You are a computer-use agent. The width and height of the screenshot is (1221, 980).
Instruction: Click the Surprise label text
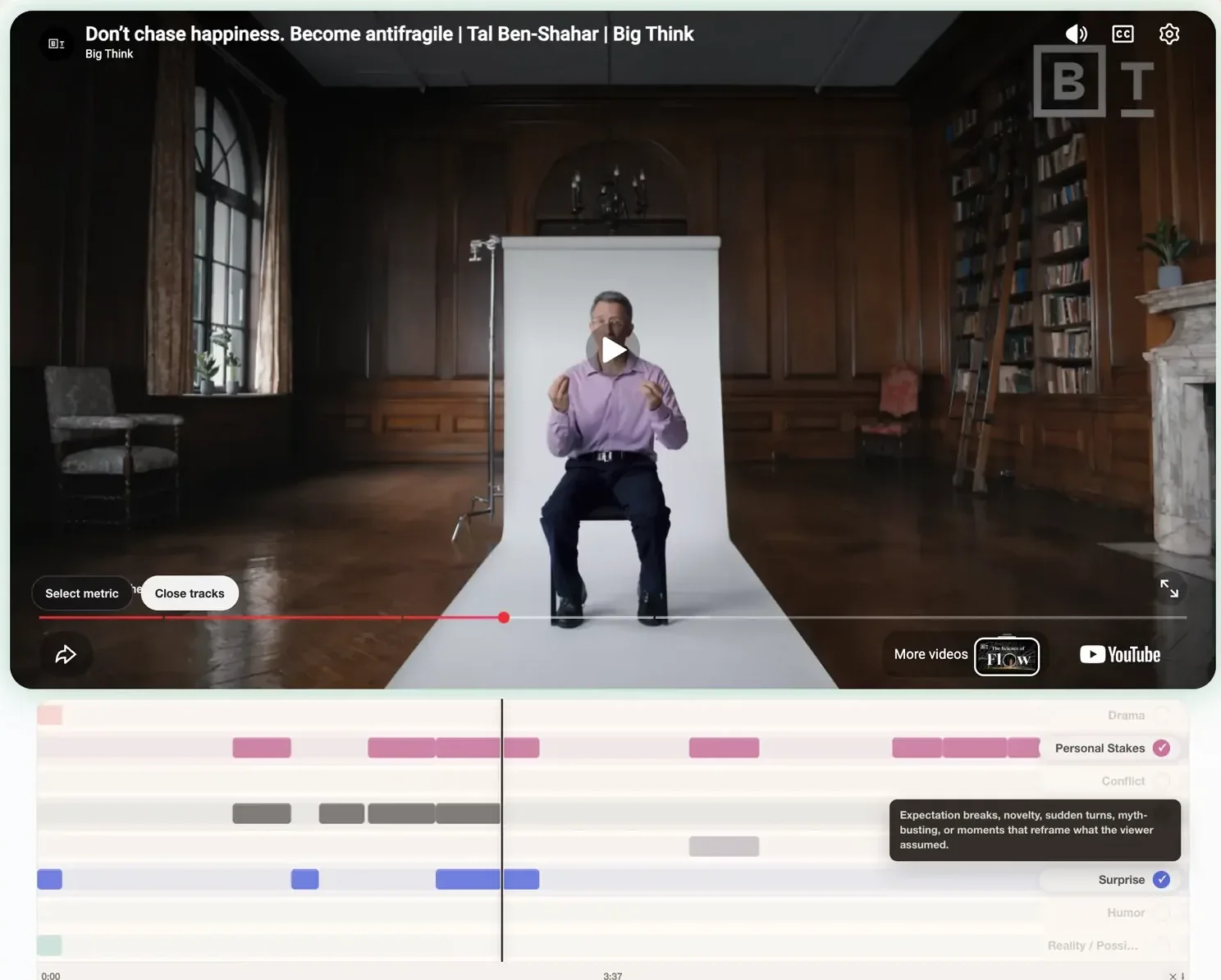[1121, 879]
